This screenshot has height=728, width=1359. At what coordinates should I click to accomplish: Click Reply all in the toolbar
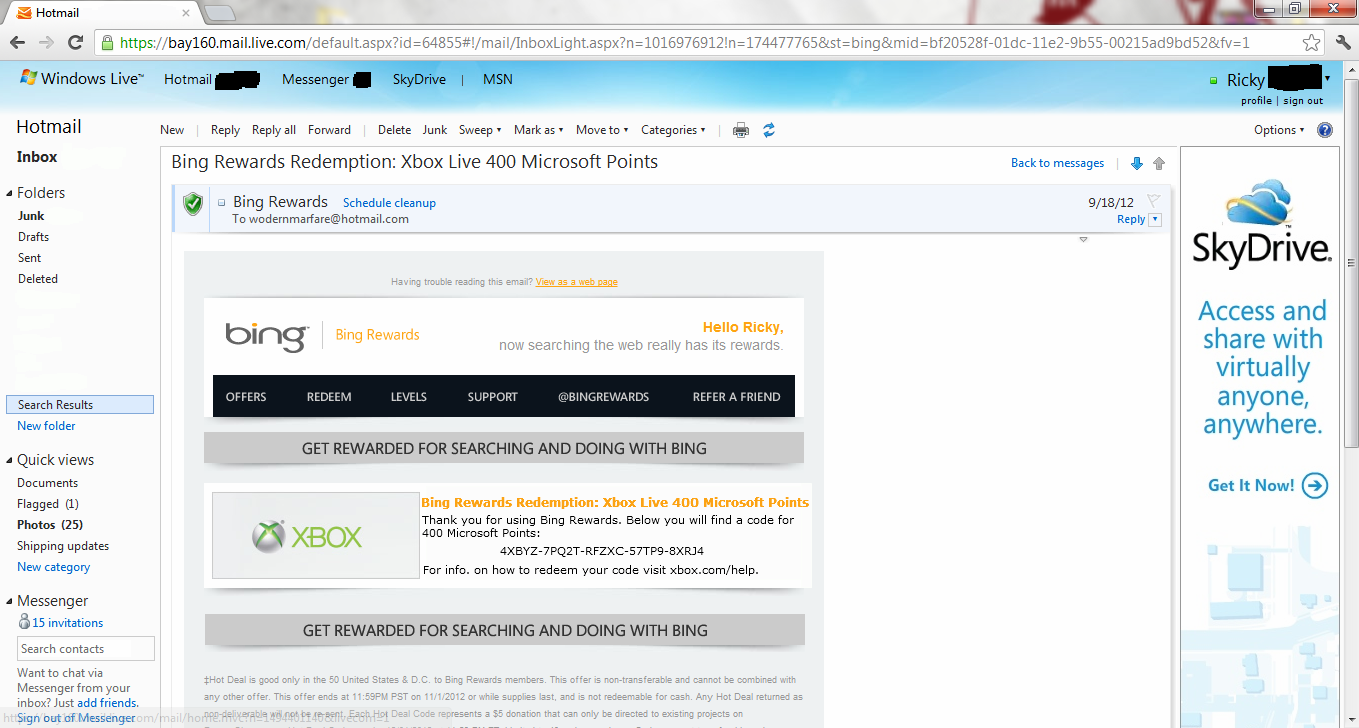(274, 130)
